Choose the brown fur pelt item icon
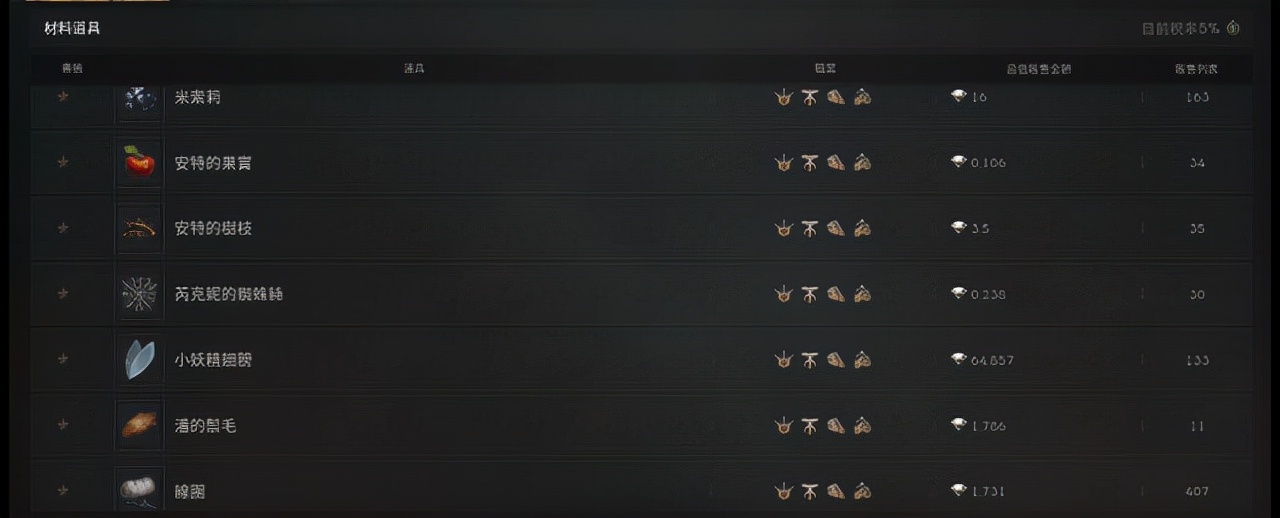 click(x=139, y=426)
